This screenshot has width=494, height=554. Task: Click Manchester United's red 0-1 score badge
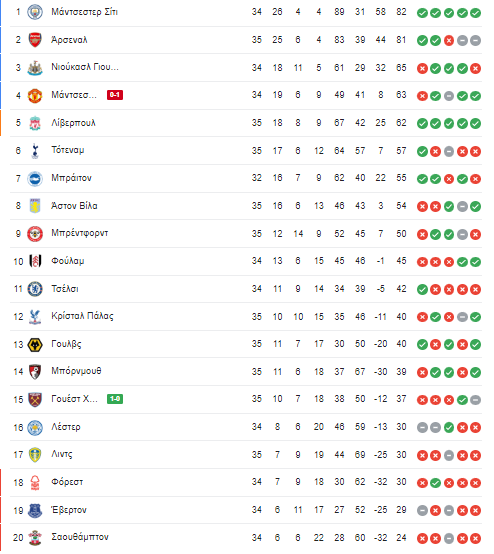tap(115, 95)
